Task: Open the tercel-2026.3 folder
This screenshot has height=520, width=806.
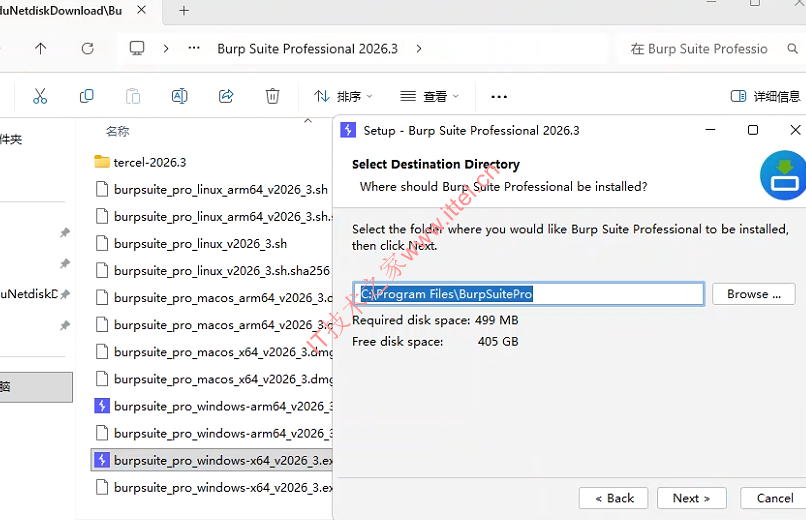Action: point(150,162)
